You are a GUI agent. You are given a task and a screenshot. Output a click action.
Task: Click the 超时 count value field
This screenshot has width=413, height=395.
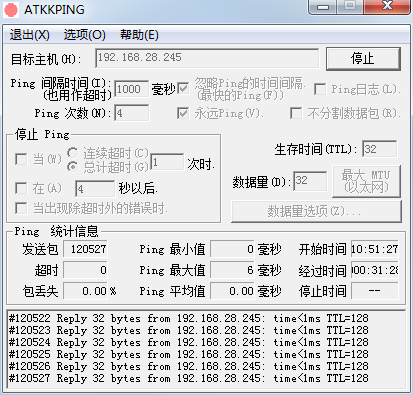(85, 270)
